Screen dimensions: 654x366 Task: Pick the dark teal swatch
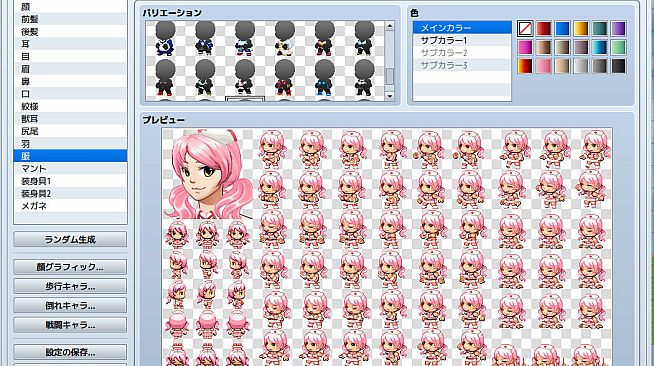600,28
